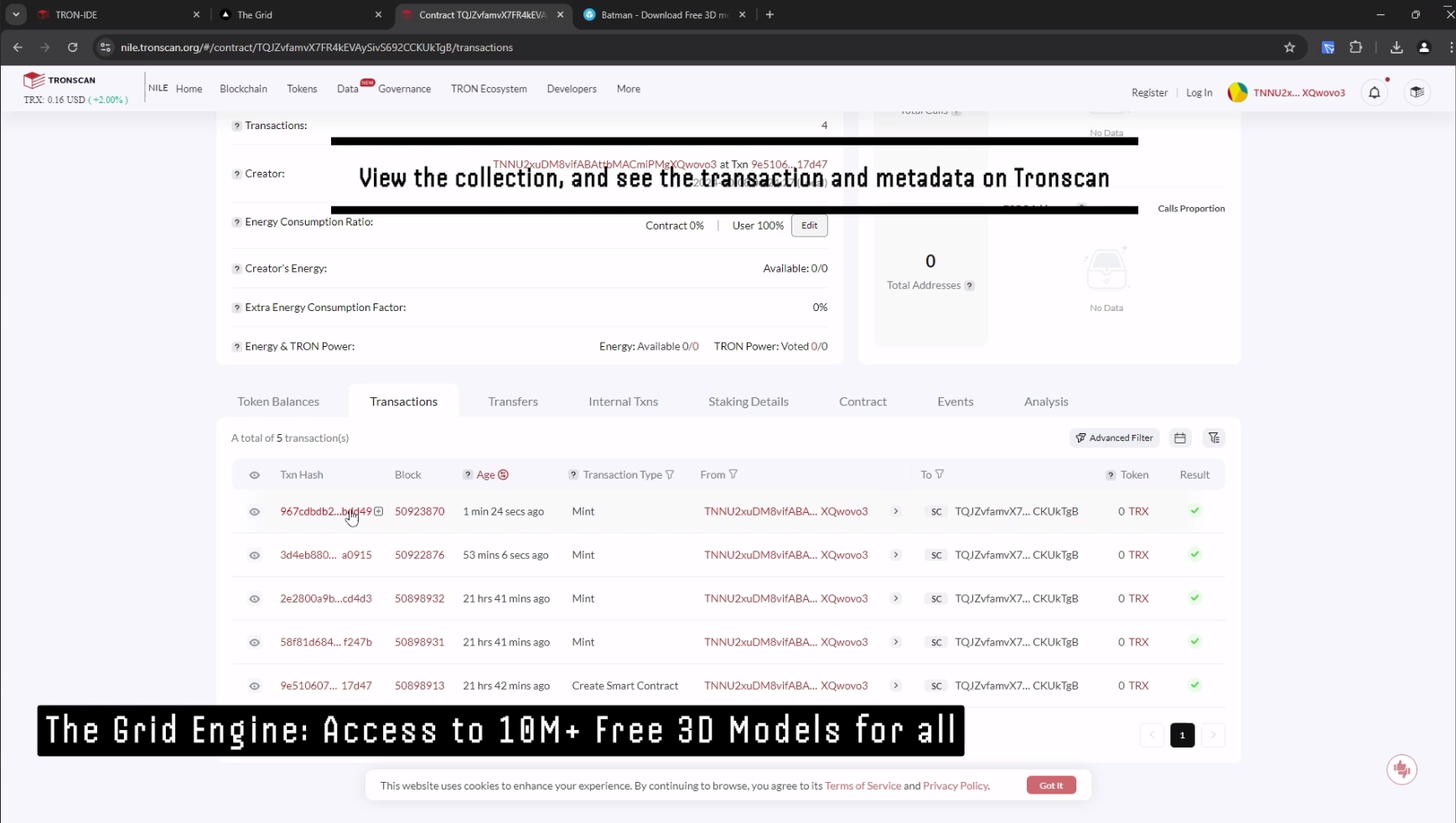Reload the current page
This screenshot has width=1456, height=823.
[x=73, y=48]
